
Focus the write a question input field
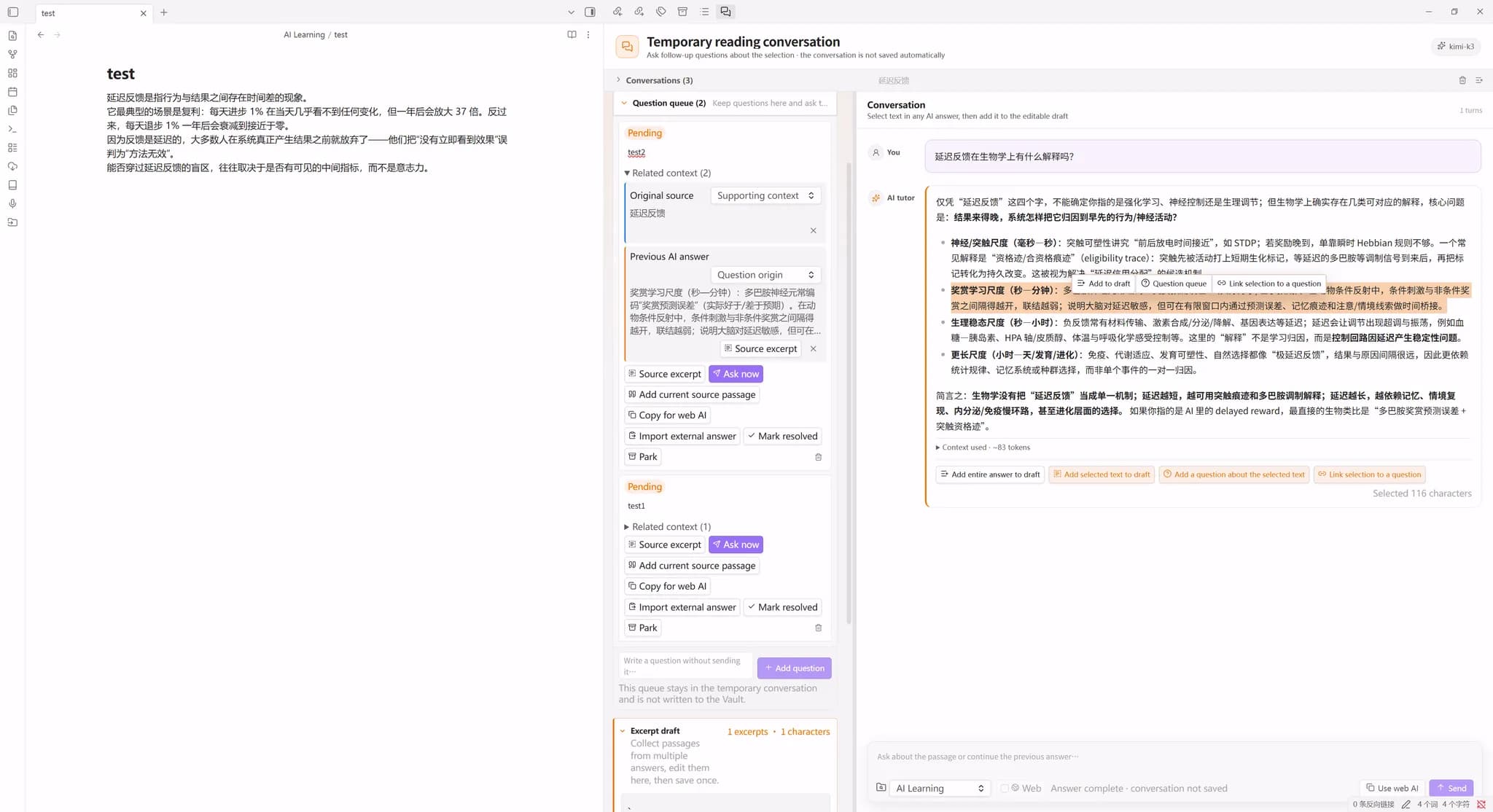685,665
